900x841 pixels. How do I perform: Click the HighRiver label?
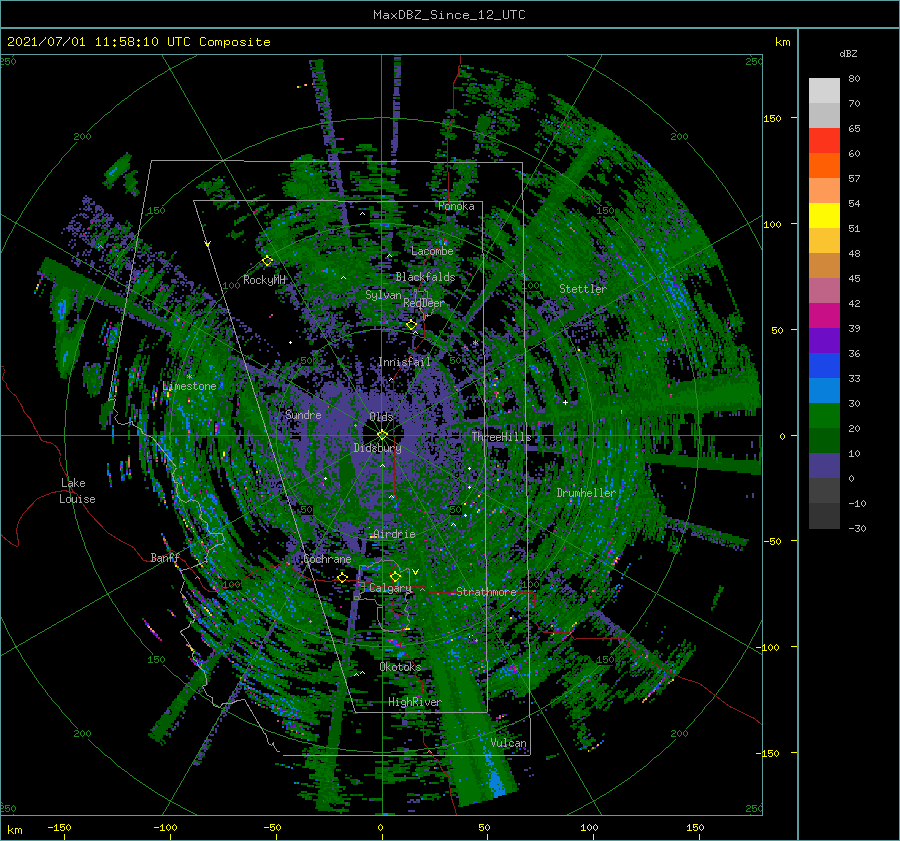(x=415, y=702)
